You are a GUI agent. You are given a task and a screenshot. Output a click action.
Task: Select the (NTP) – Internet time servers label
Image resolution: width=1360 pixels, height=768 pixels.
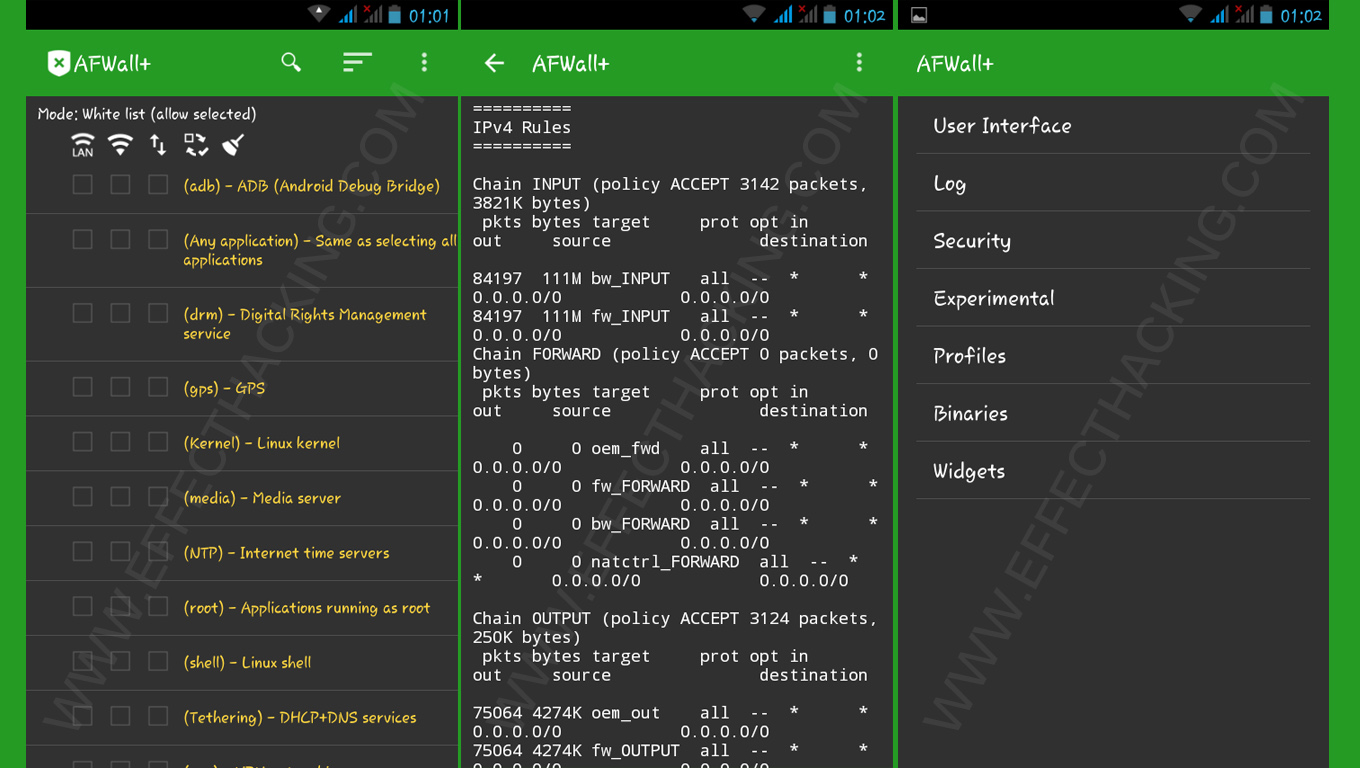pos(286,553)
